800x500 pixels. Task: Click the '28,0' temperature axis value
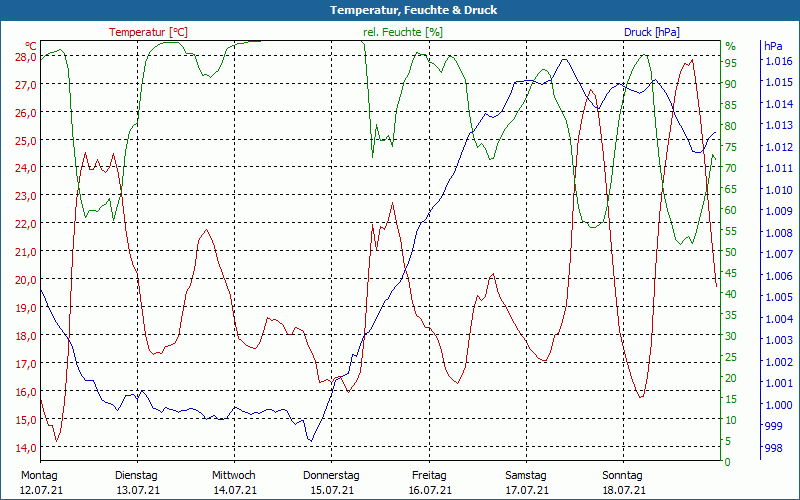[x=25, y=57]
